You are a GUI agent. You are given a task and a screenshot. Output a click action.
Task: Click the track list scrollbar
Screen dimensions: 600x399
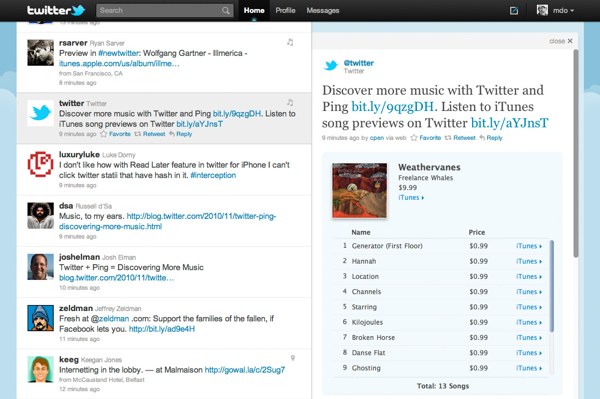tap(551, 286)
